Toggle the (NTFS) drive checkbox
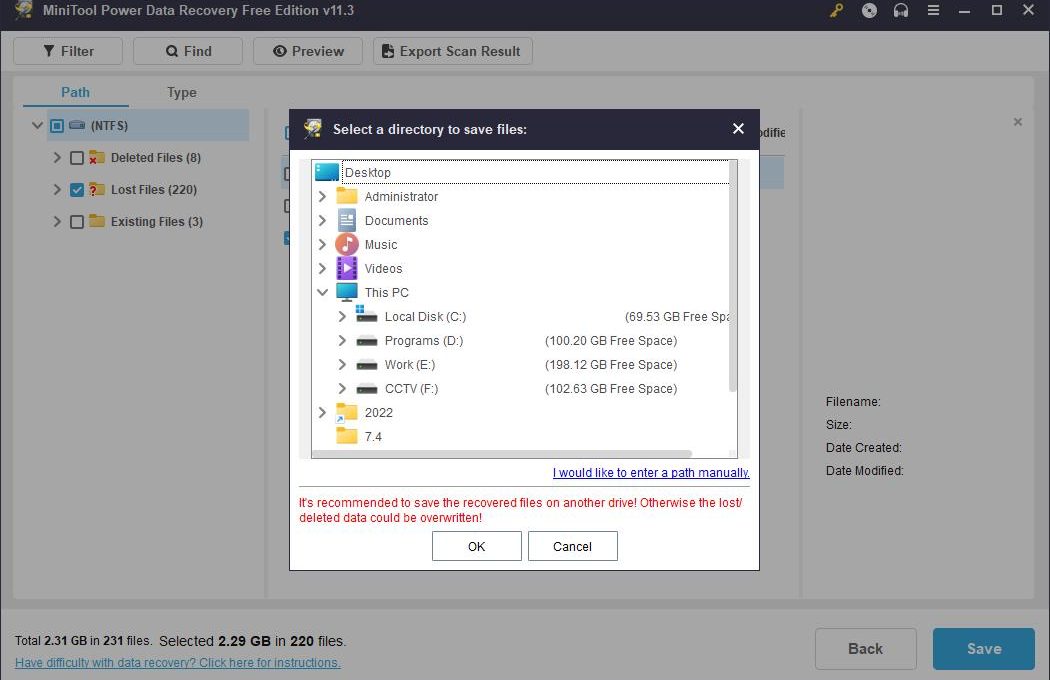Screen dimensions: 1050x680 57,125
